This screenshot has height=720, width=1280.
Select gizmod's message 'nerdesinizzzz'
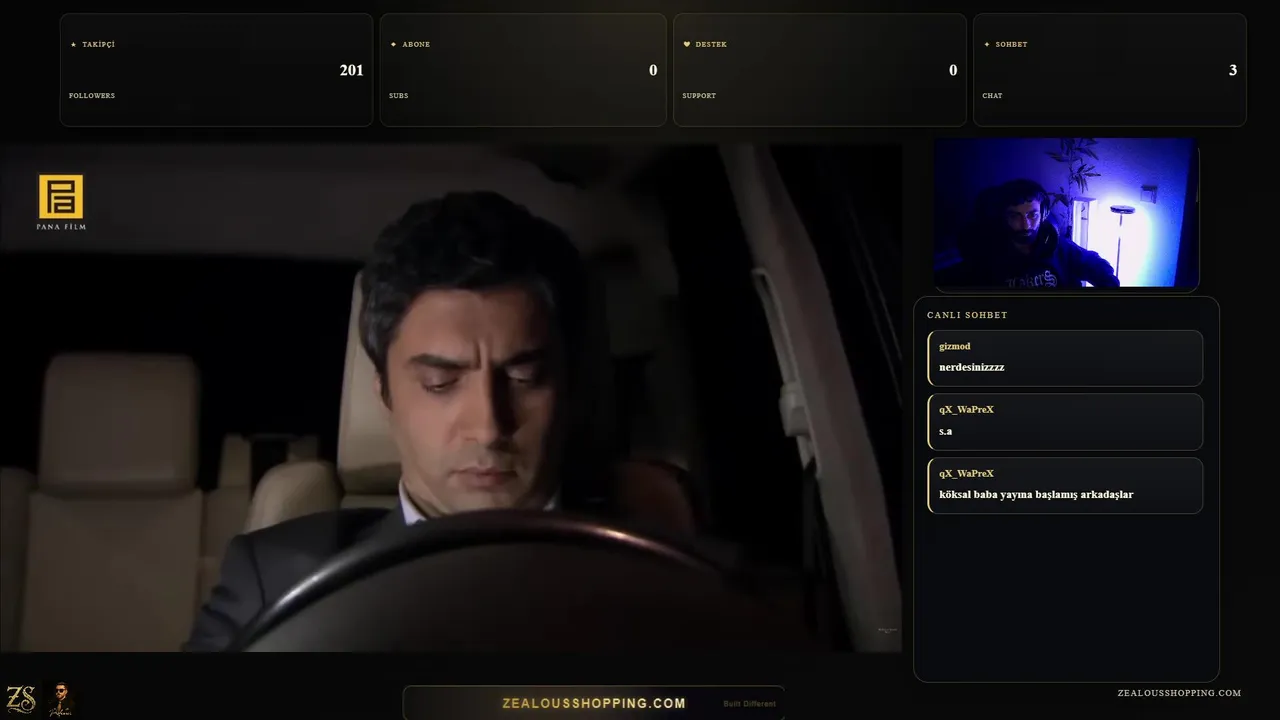click(1065, 358)
